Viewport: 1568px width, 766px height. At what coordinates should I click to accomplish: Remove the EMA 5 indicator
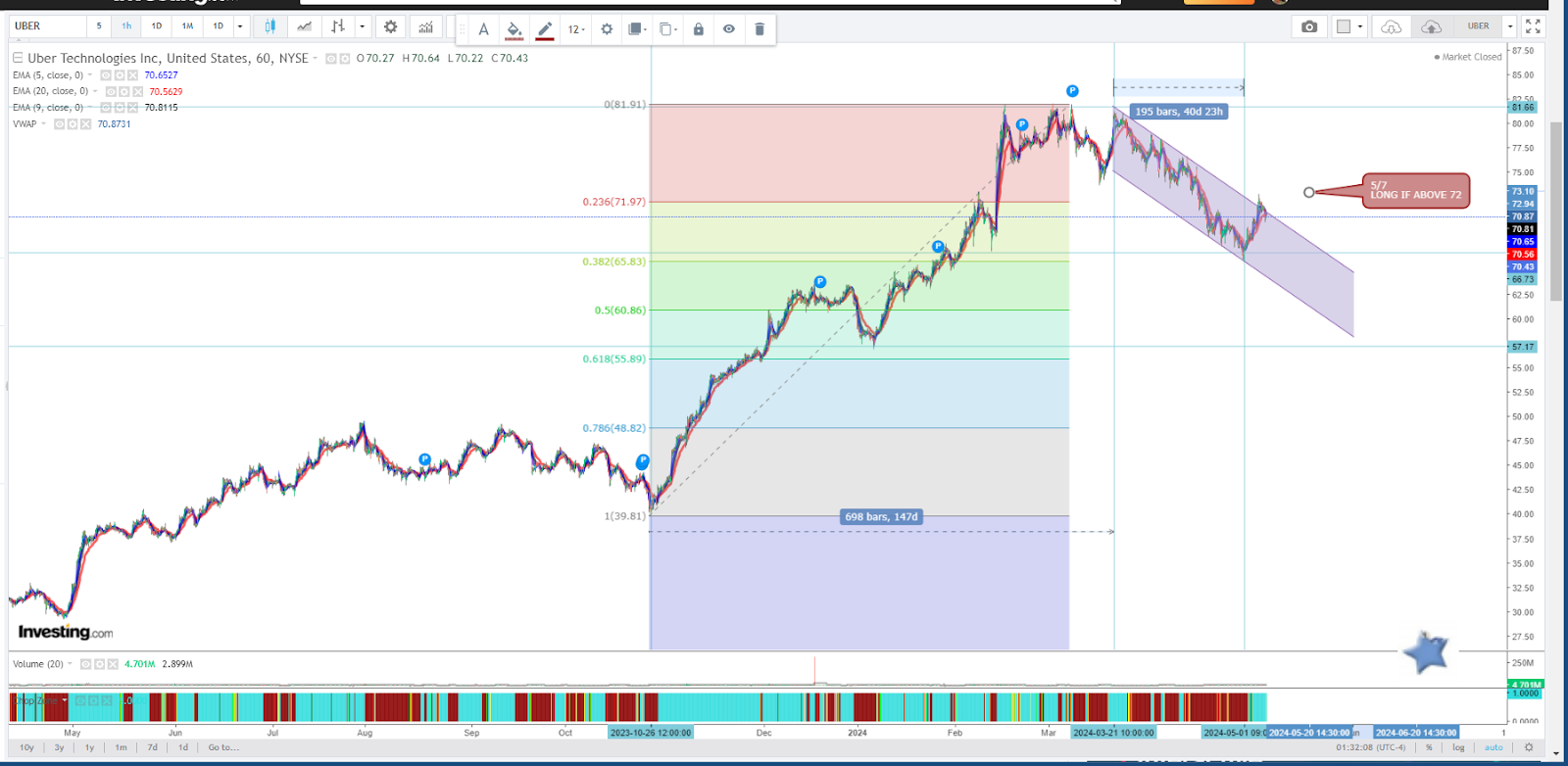click(x=132, y=75)
